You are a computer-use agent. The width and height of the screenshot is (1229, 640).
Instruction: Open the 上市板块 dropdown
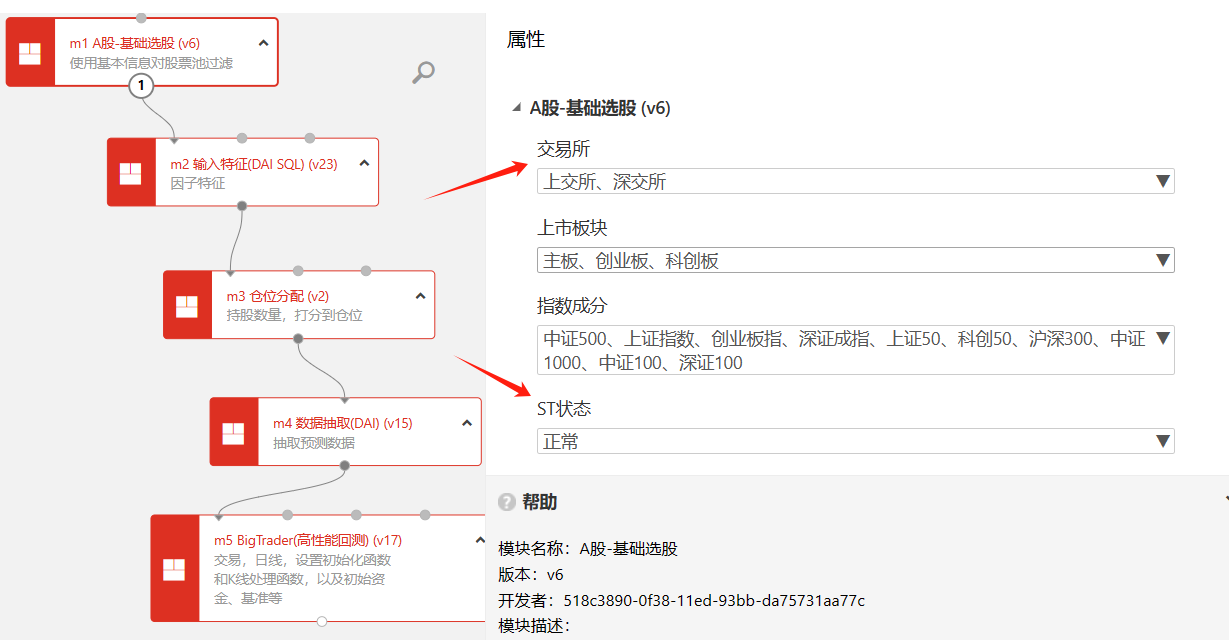tap(1162, 260)
